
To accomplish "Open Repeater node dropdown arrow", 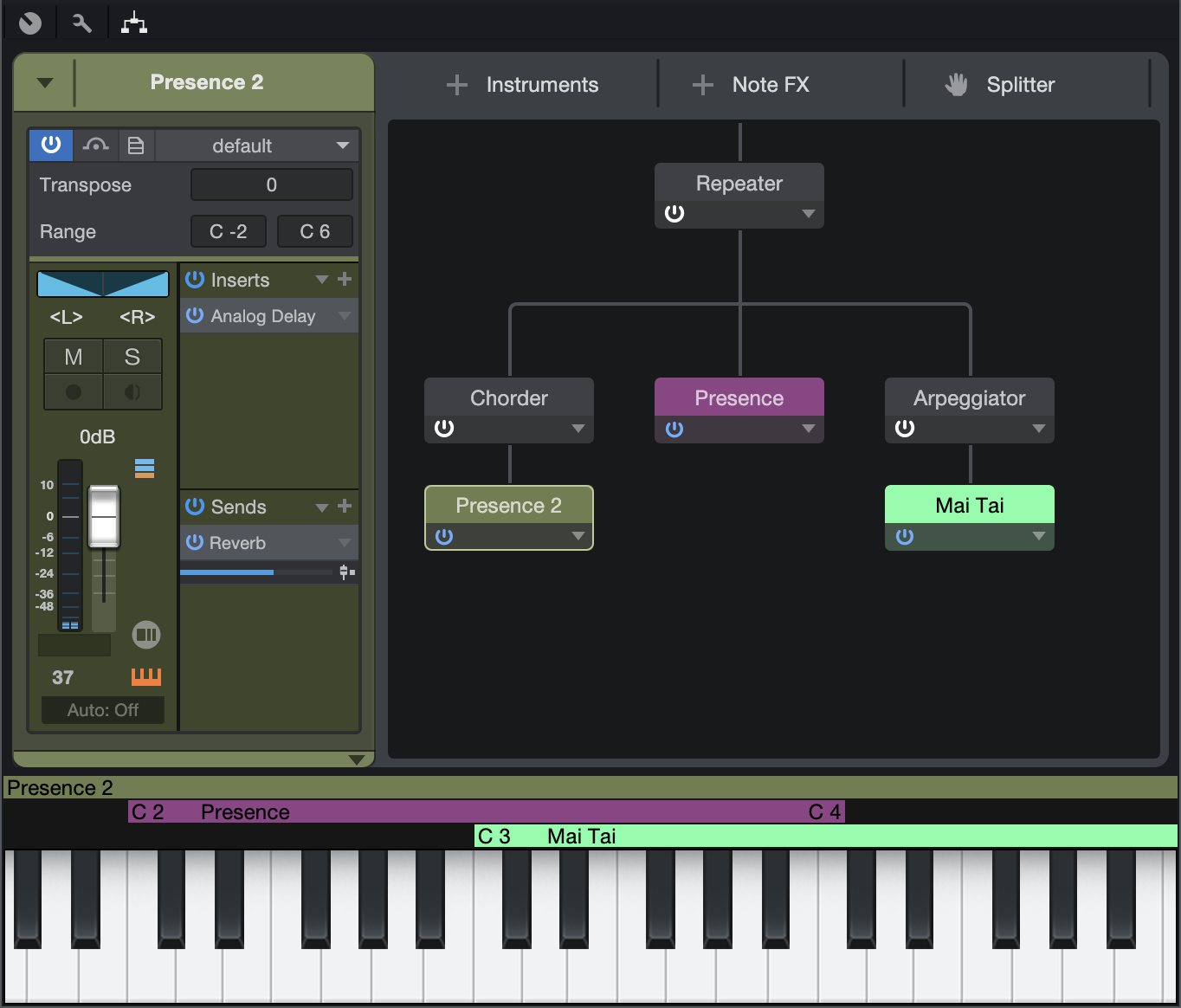I will tap(809, 213).
